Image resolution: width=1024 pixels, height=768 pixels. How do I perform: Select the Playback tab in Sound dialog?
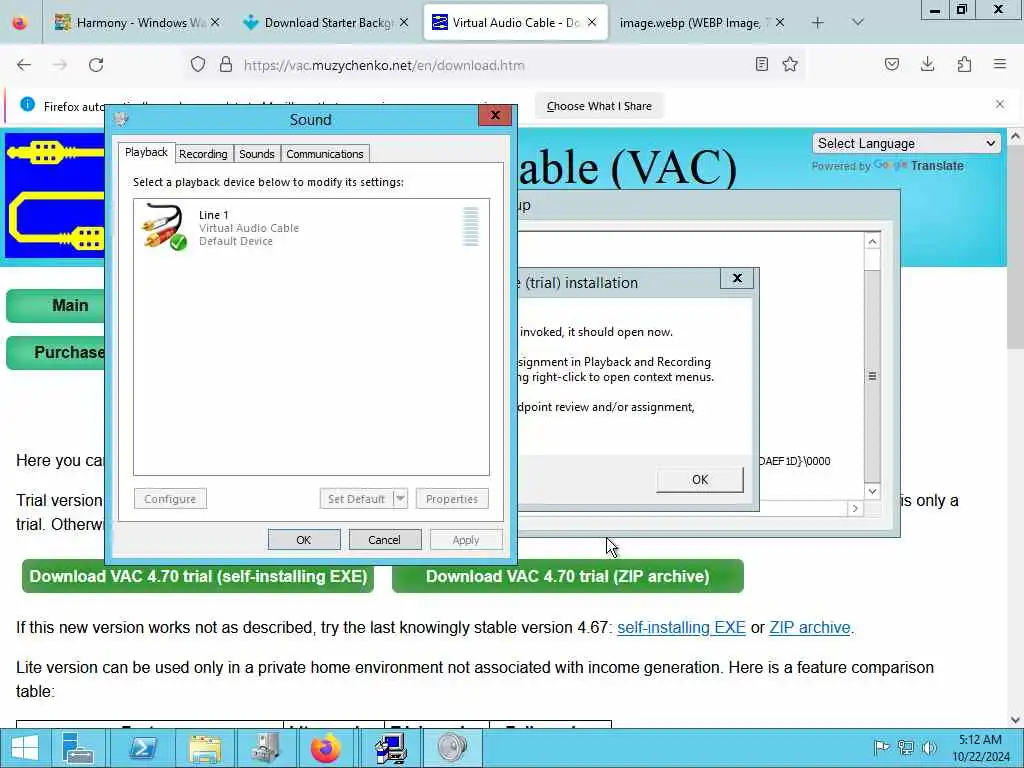coord(146,152)
